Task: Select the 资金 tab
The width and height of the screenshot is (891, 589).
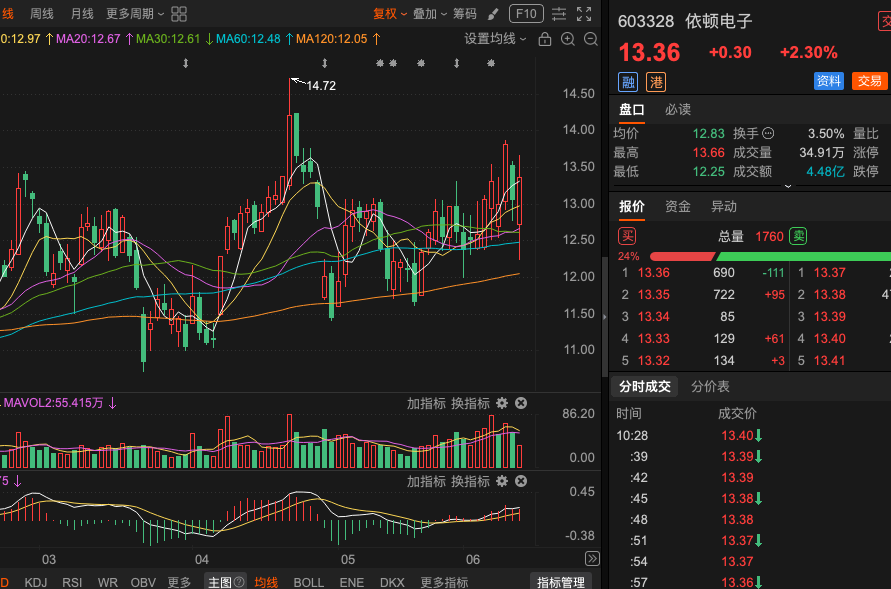Action: [678, 206]
